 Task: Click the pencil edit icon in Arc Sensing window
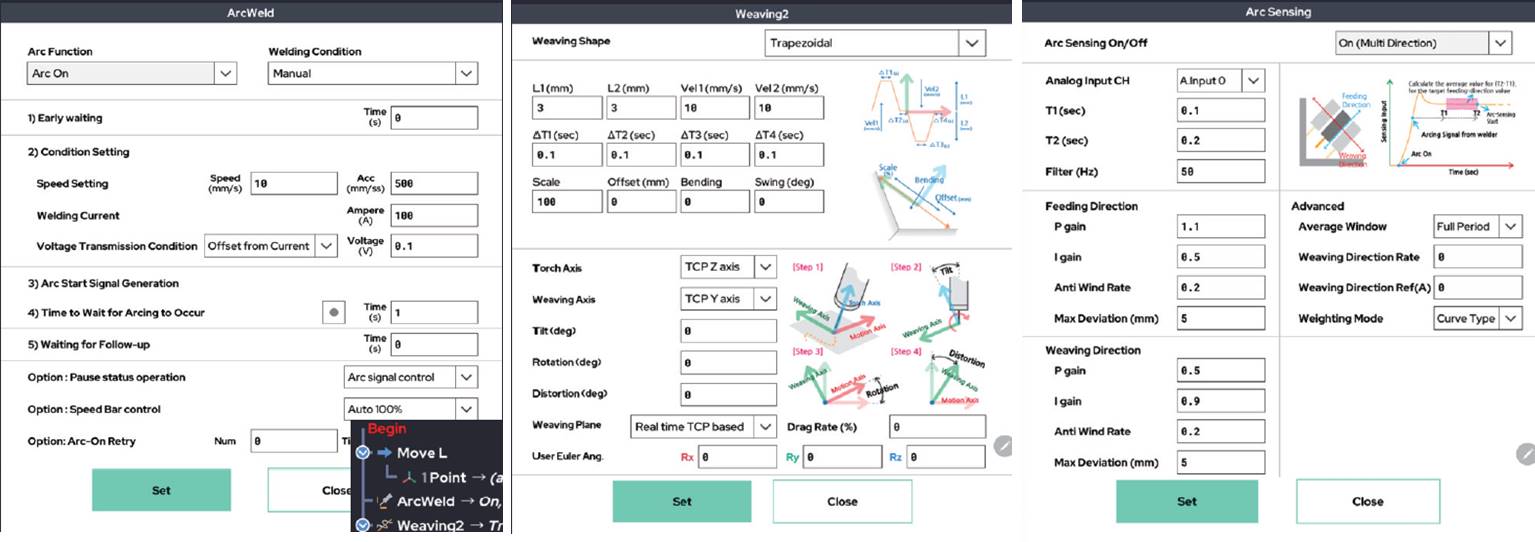pyautogui.click(x=1526, y=454)
